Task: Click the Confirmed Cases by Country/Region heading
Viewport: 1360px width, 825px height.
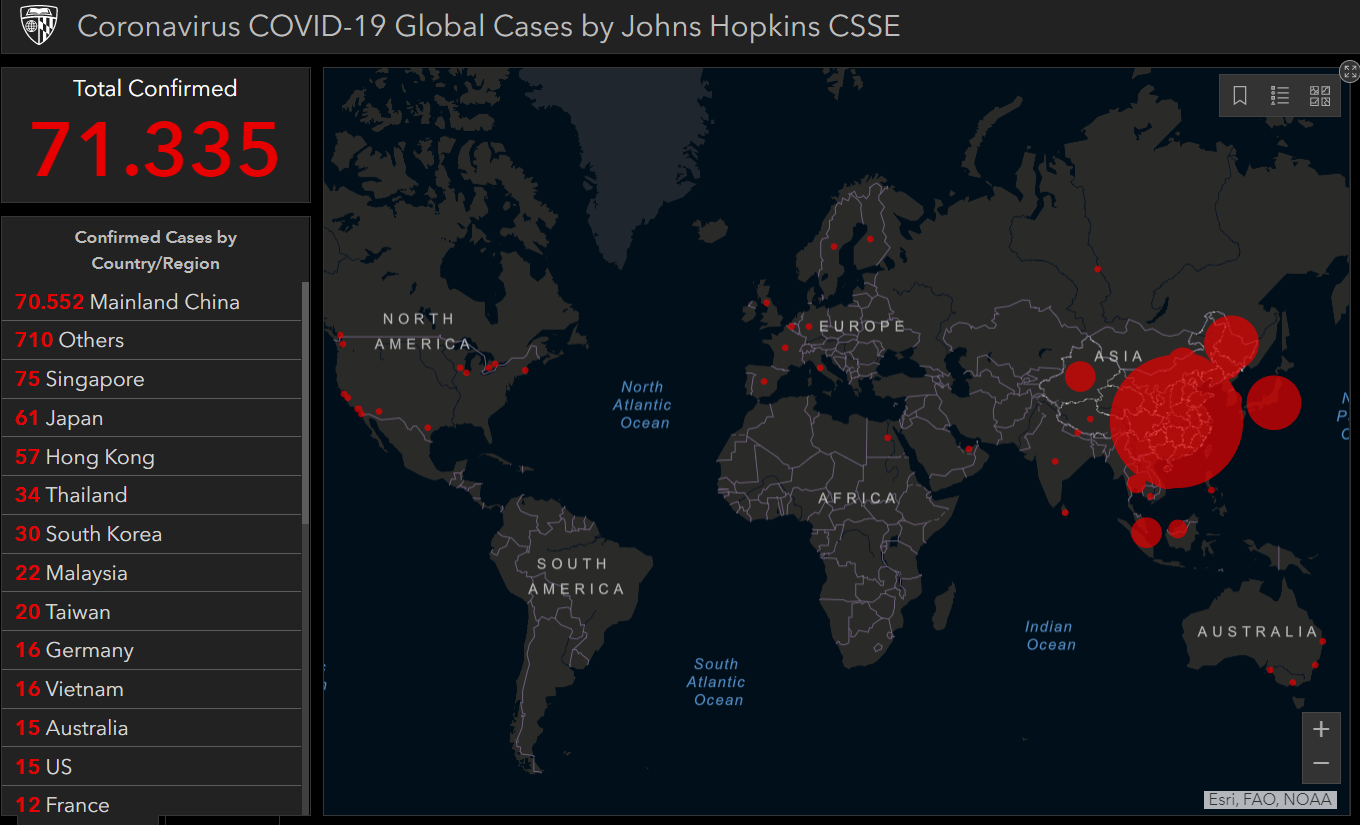Action: click(x=156, y=250)
